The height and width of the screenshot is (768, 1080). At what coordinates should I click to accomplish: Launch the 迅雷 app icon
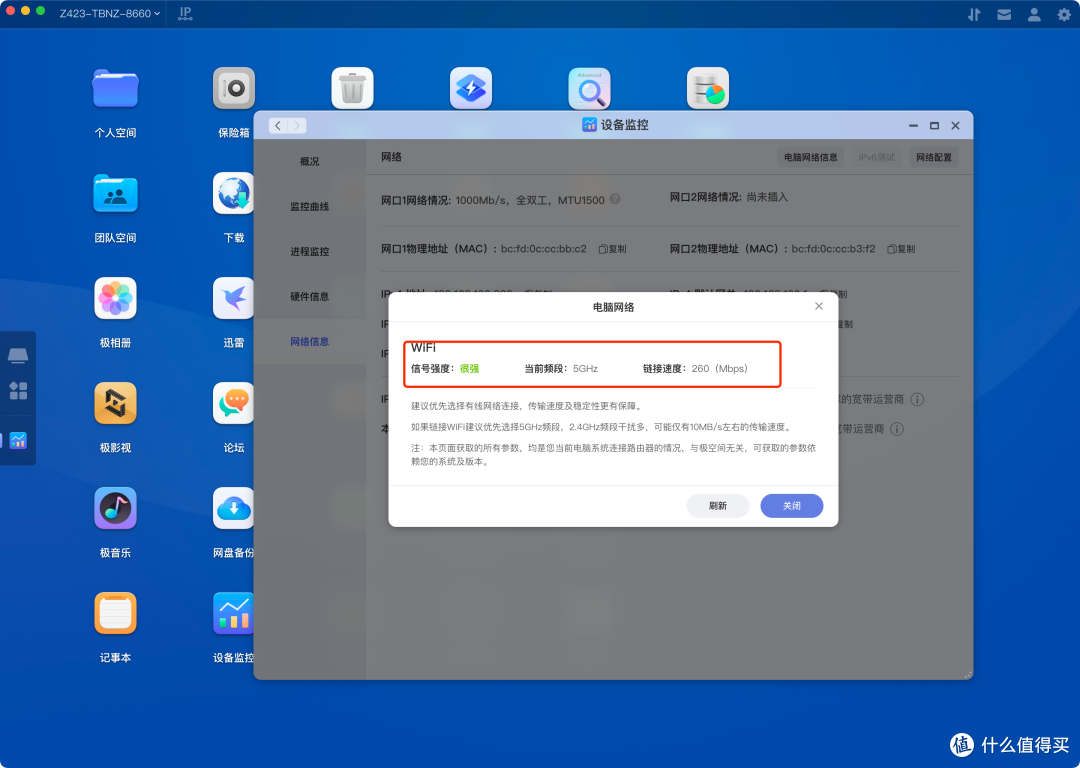[233, 298]
